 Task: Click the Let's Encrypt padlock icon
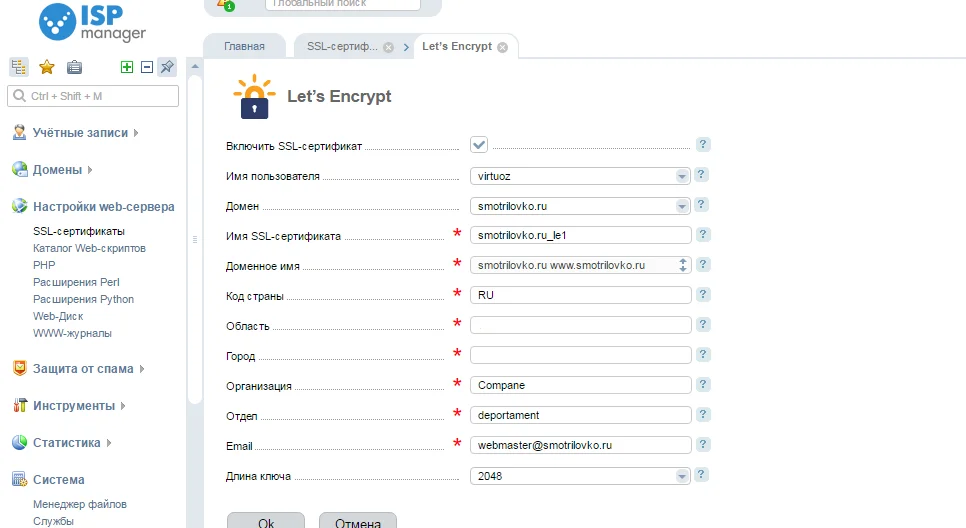click(x=254, y=97)
